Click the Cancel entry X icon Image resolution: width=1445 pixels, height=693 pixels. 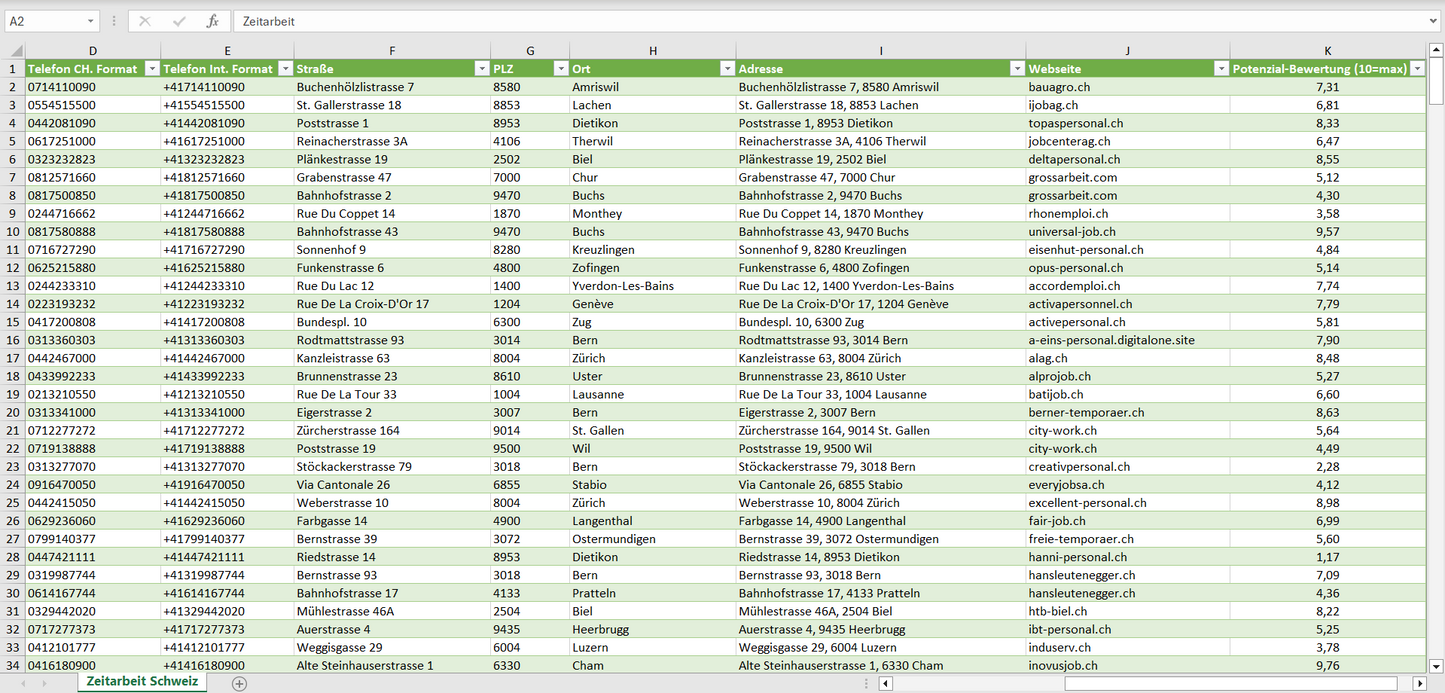[145, 21]
